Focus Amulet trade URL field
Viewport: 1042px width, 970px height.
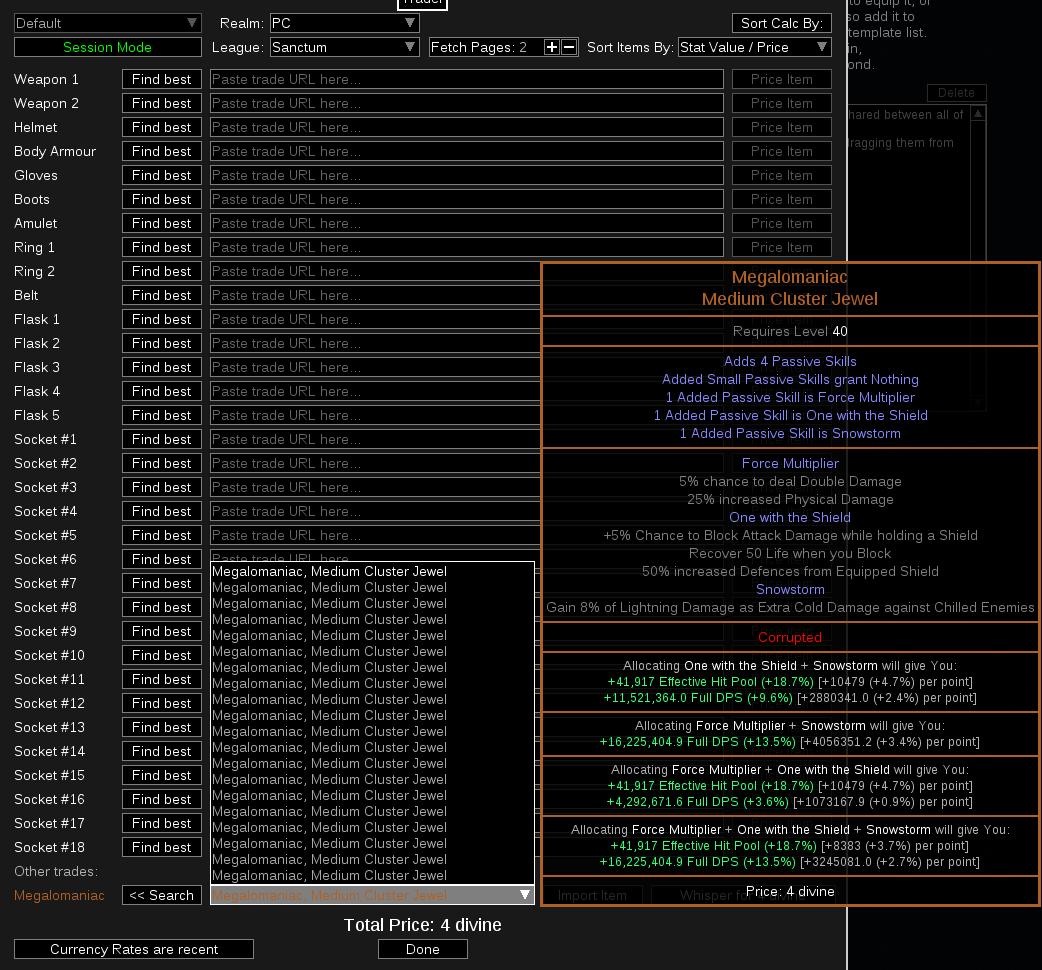click(x=467, y=223)
